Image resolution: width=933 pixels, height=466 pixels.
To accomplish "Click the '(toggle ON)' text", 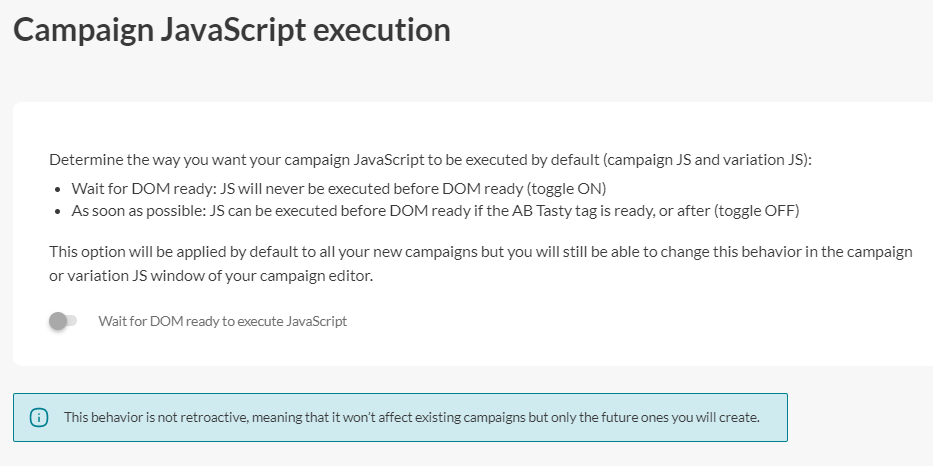I will [x=566, y=189].
